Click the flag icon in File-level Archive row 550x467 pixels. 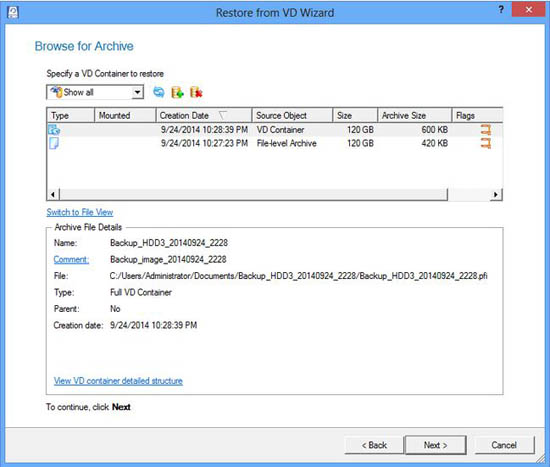485,143
